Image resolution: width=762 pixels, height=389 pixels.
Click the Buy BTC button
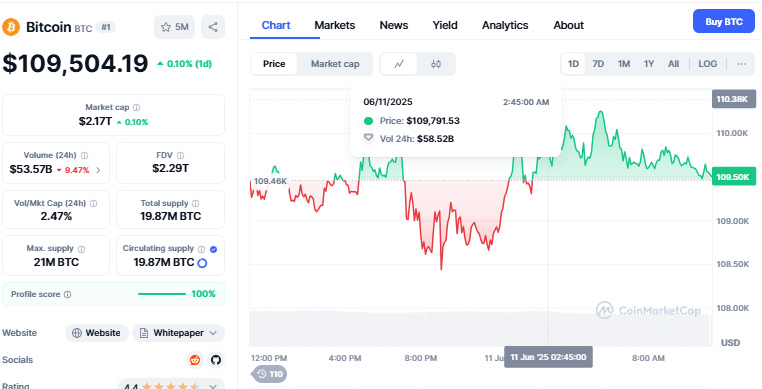[x=724, y=21]
